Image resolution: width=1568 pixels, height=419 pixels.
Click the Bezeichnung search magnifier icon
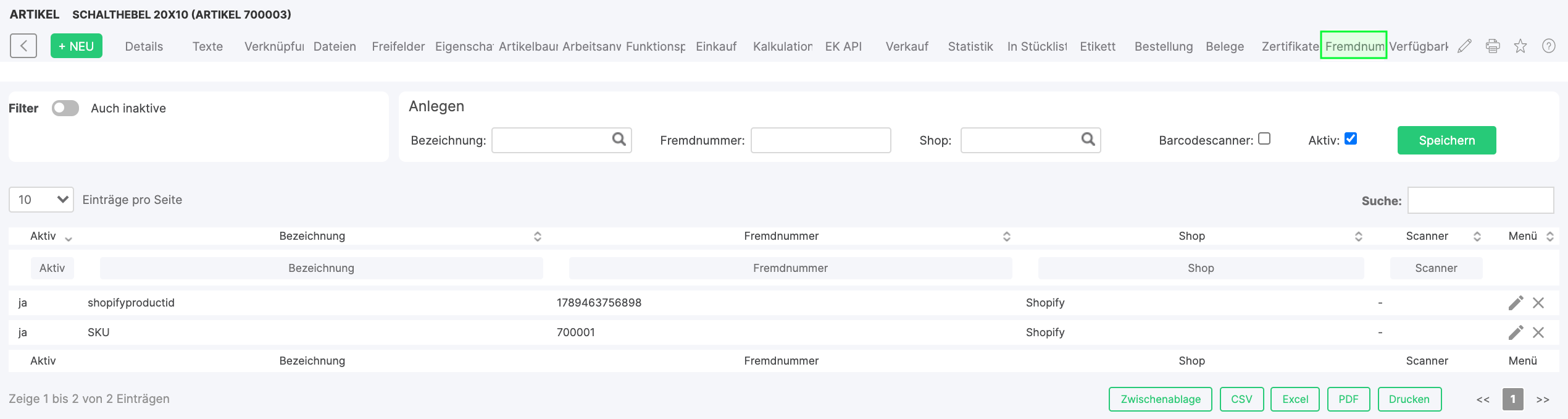pyautogui.click(x=619, y=139)
